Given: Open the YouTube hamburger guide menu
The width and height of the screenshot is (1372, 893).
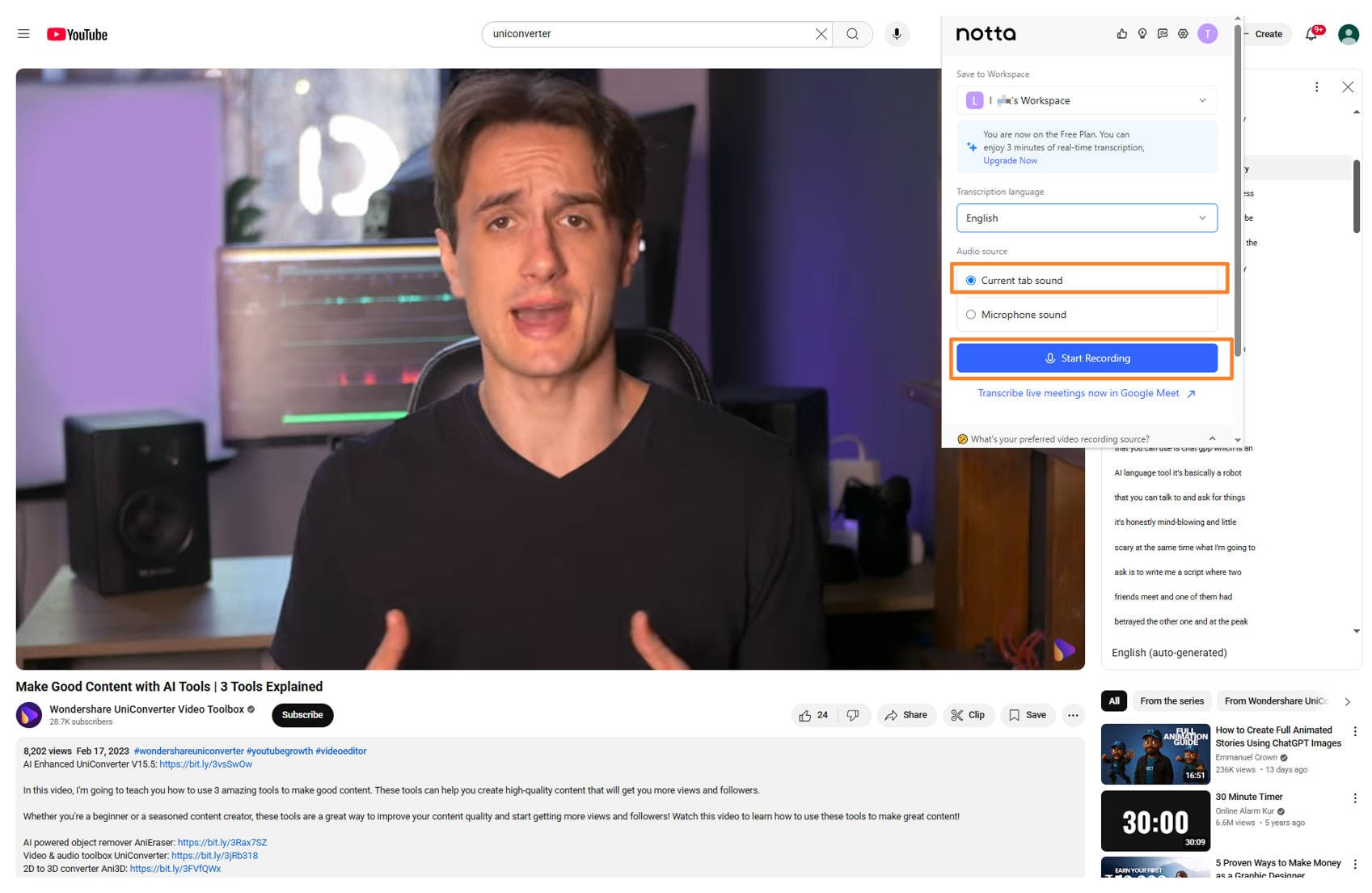Looking at the screenshot, I should pos(23,34).
